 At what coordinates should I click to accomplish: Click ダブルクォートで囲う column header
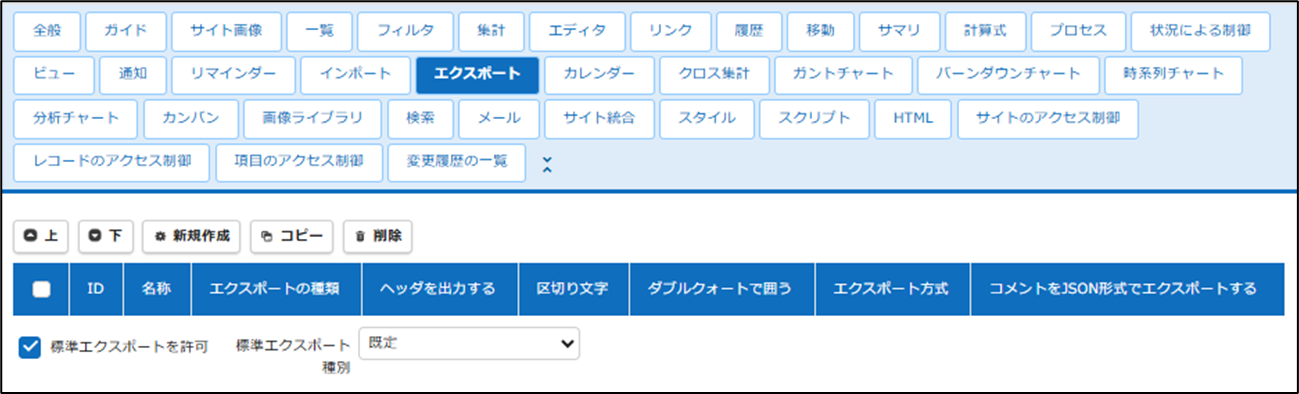(721, 289)
